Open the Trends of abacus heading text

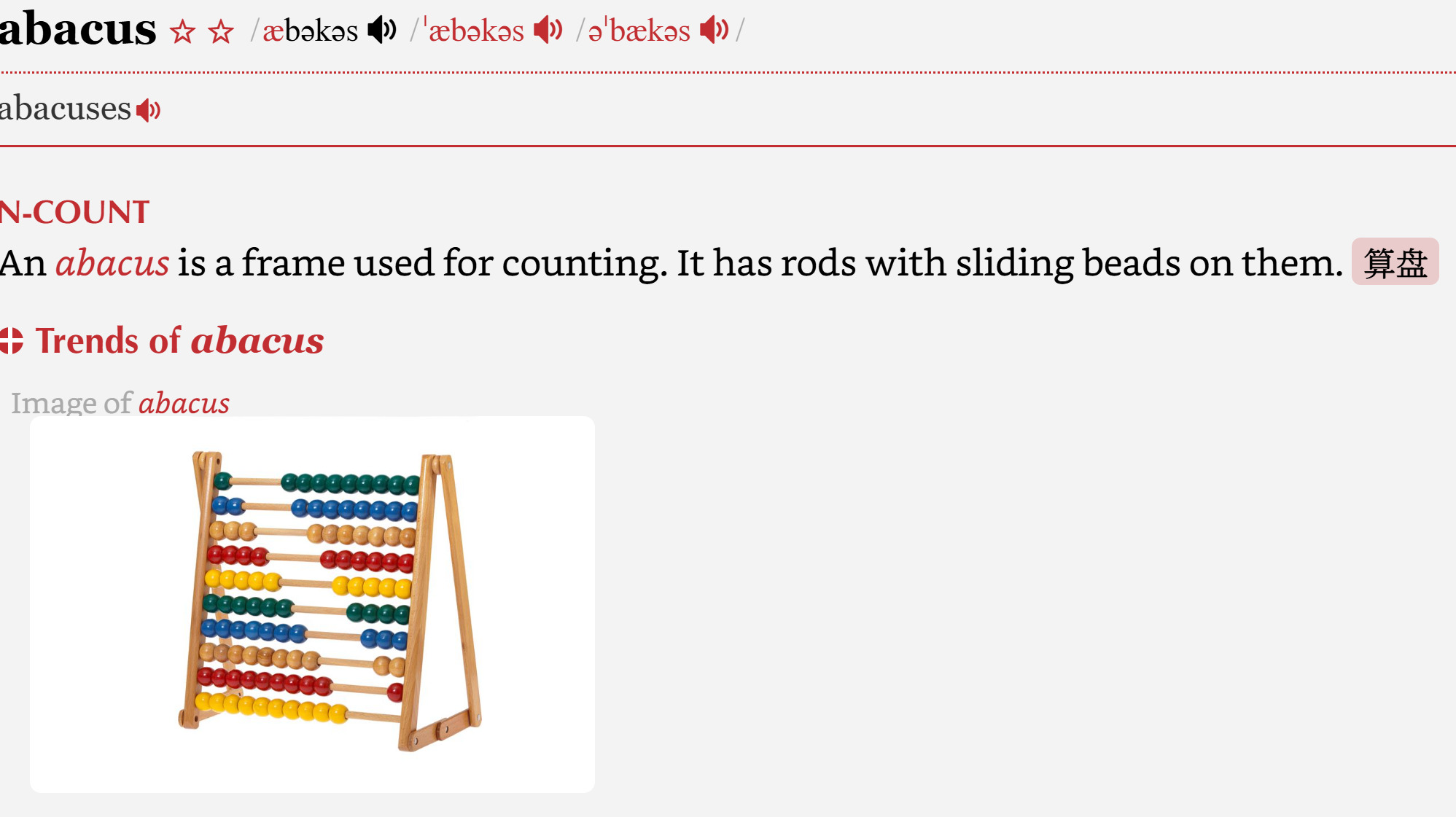tap(179, 340)
